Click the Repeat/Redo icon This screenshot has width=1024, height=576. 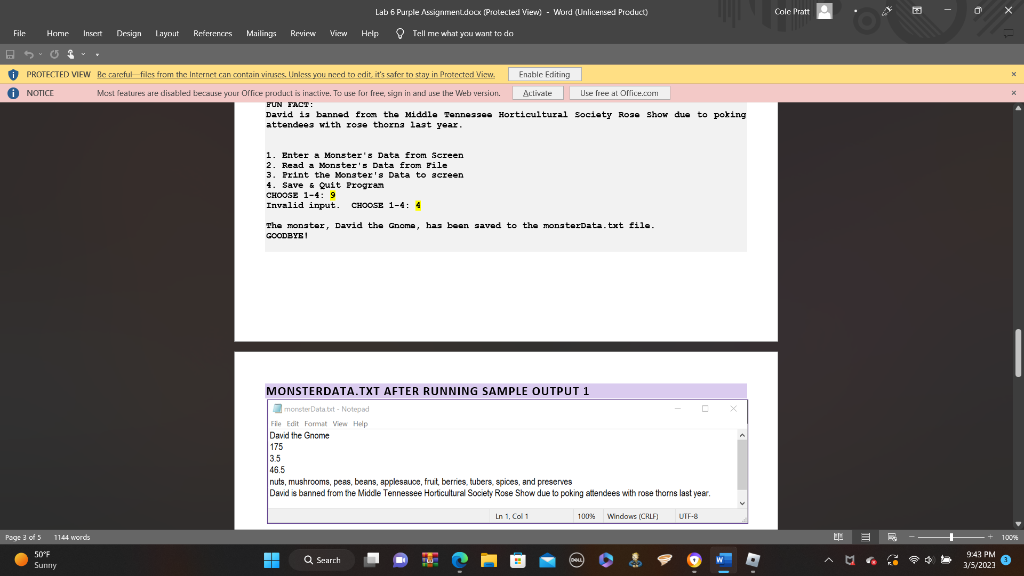54,54
